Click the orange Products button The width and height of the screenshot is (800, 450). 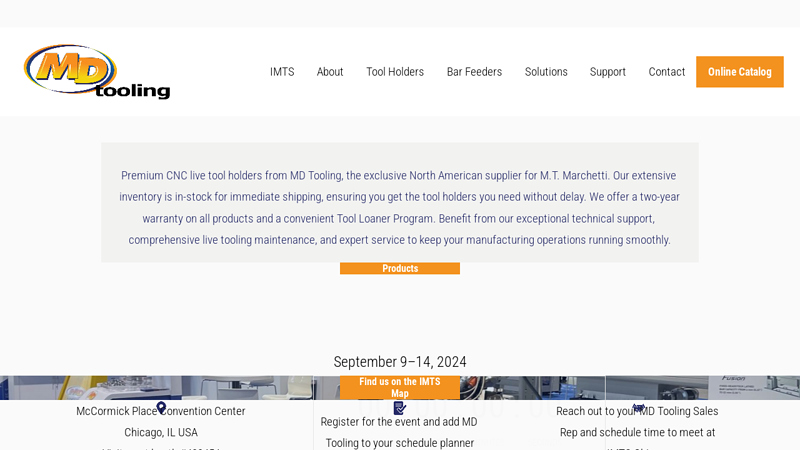[400, 268]
